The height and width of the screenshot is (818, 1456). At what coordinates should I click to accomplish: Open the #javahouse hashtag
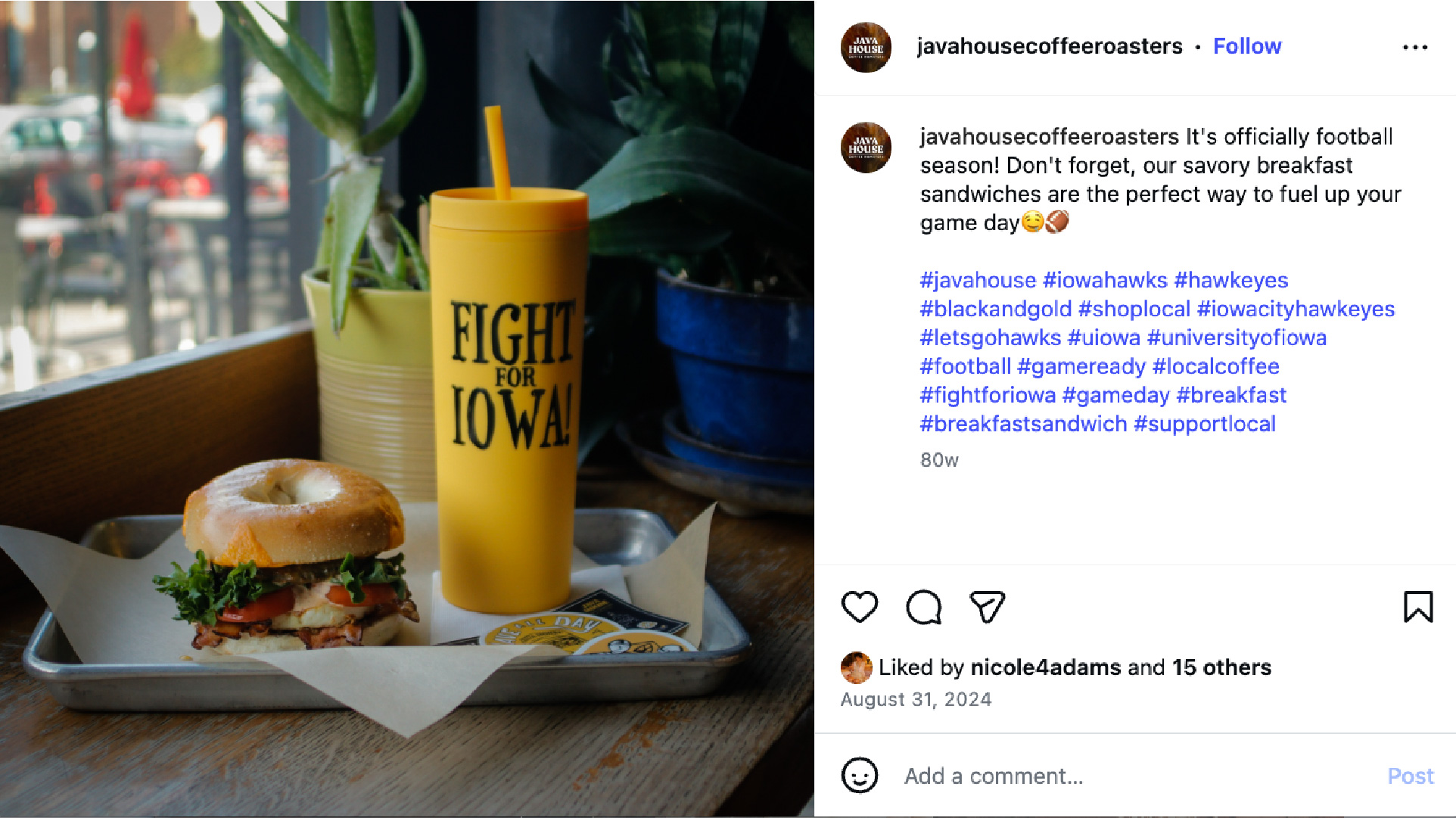click(978, 280)
